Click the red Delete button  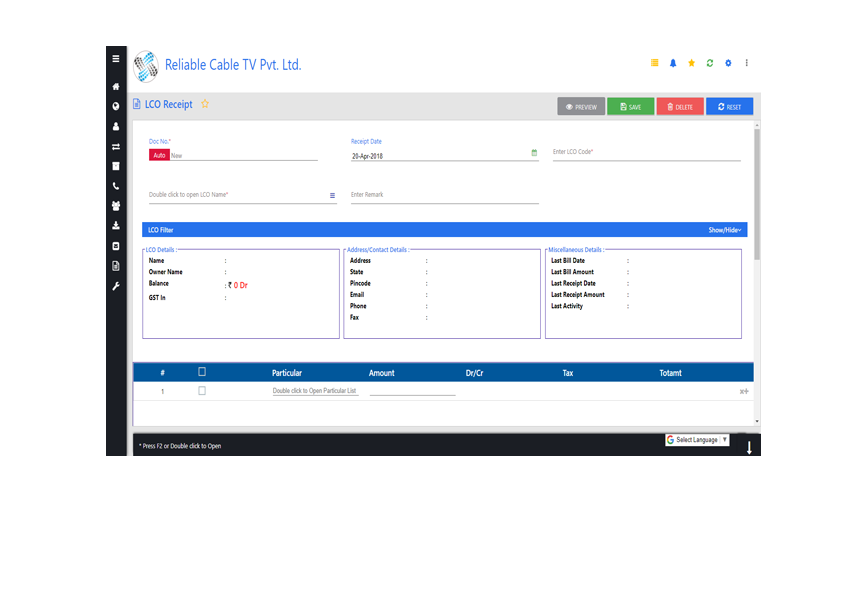680,107
